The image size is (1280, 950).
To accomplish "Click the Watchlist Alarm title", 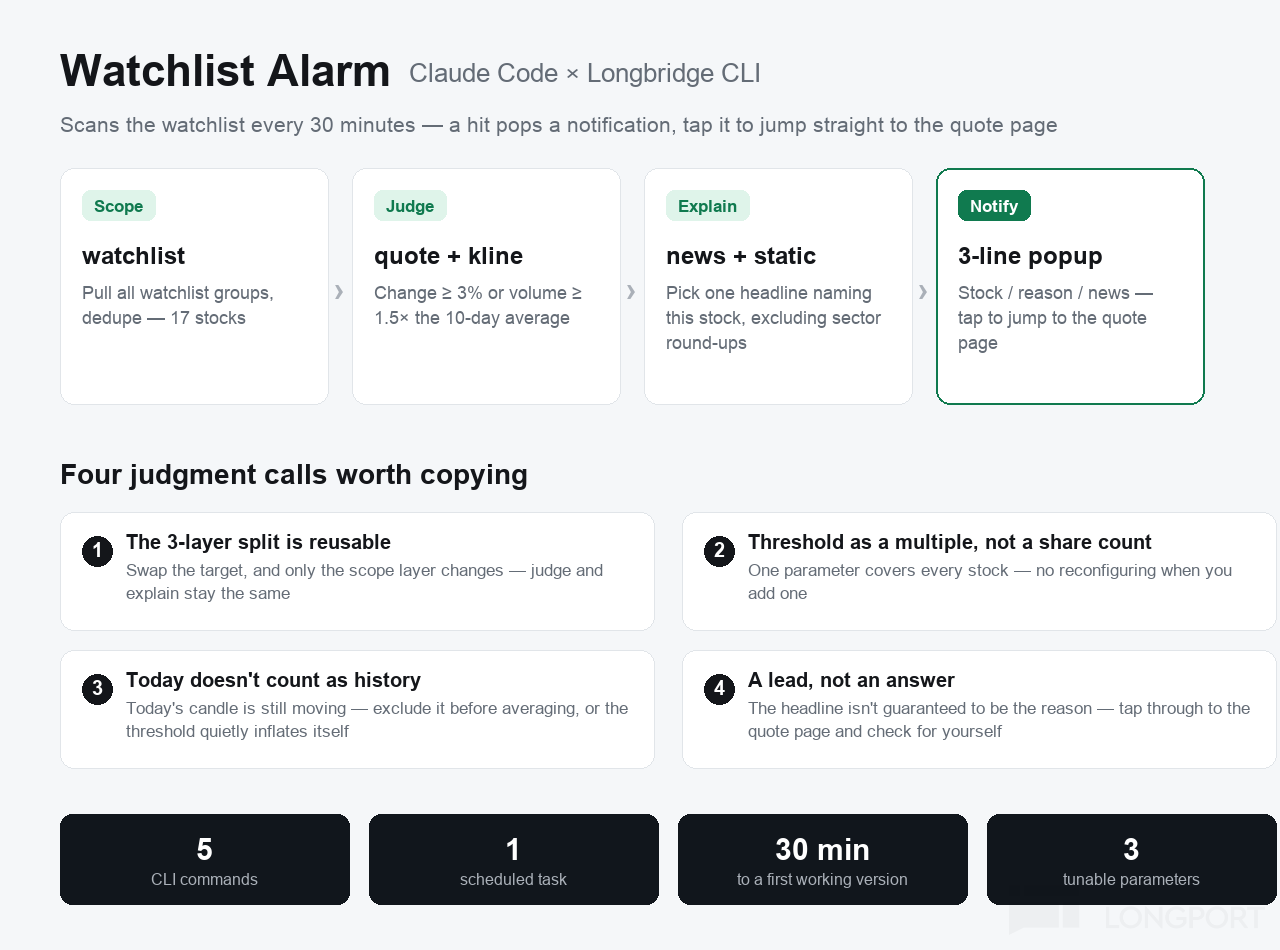I will click(225, 72).
